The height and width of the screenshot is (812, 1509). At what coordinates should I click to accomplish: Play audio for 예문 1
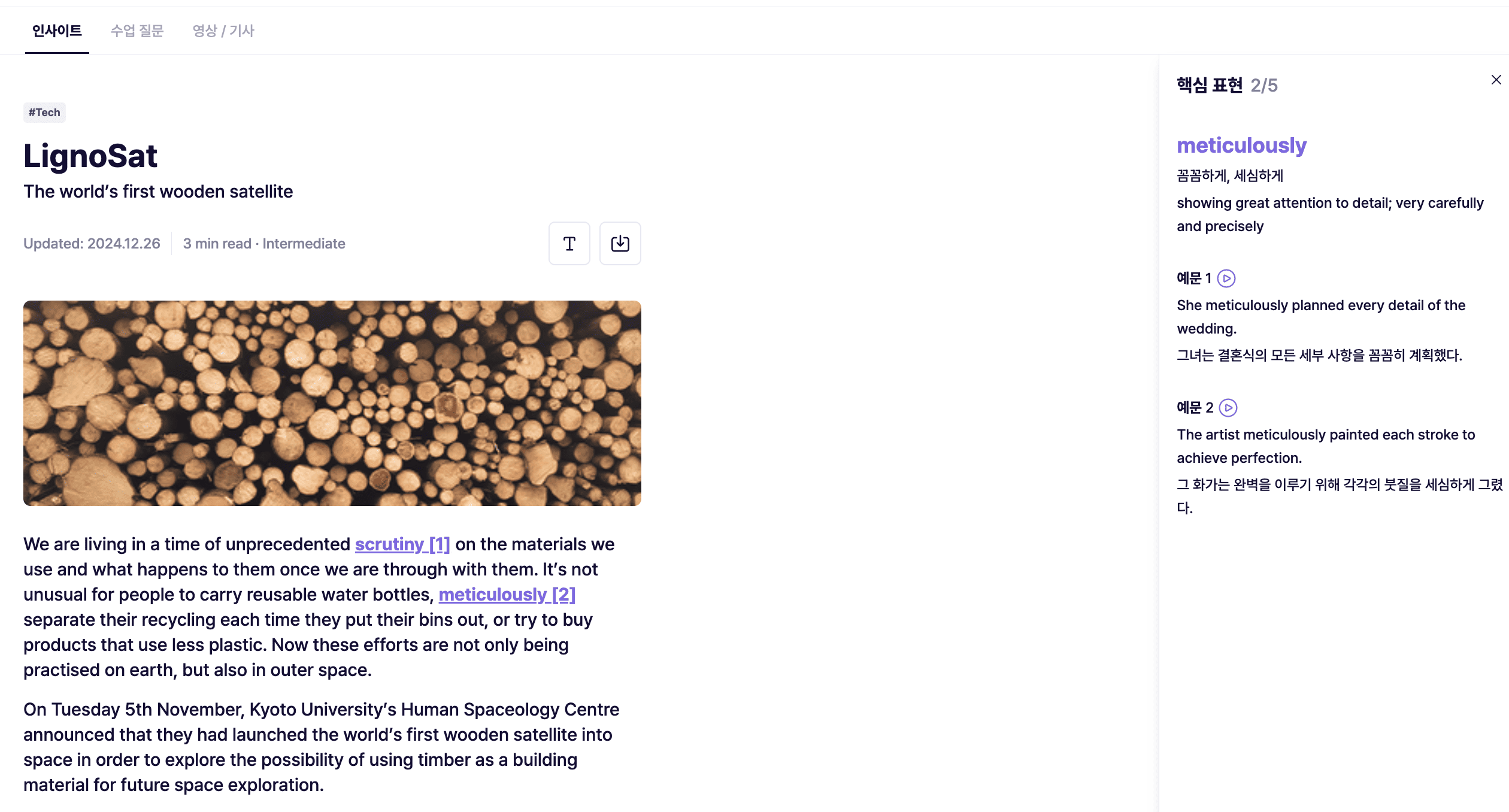click(1226, 278)
